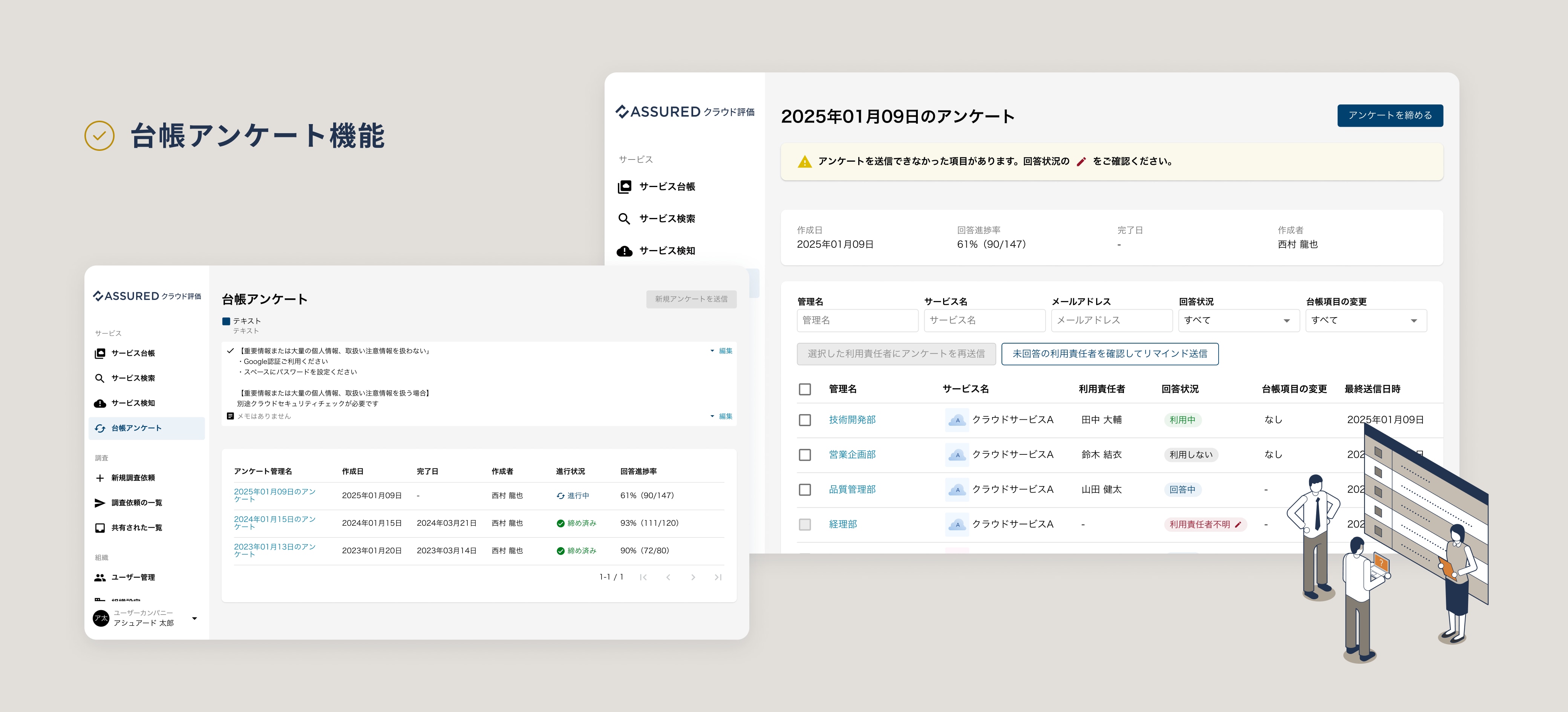Click the cloud alert icon for サービス検知
This screenshot has height=712, width=1568.
(x=625, y=251)
